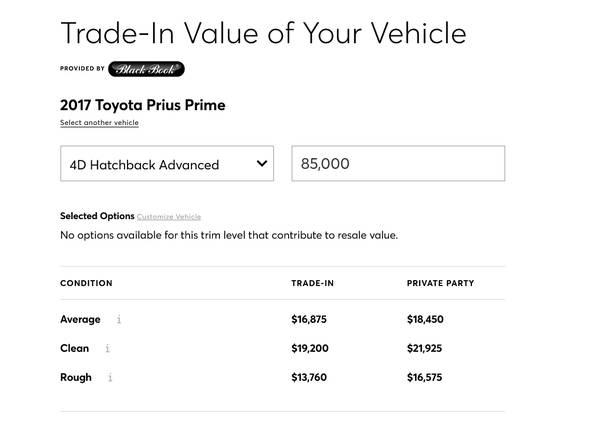Click the Selected Options label
Viewport: 600px width, 443px height.
pos(97,216)
